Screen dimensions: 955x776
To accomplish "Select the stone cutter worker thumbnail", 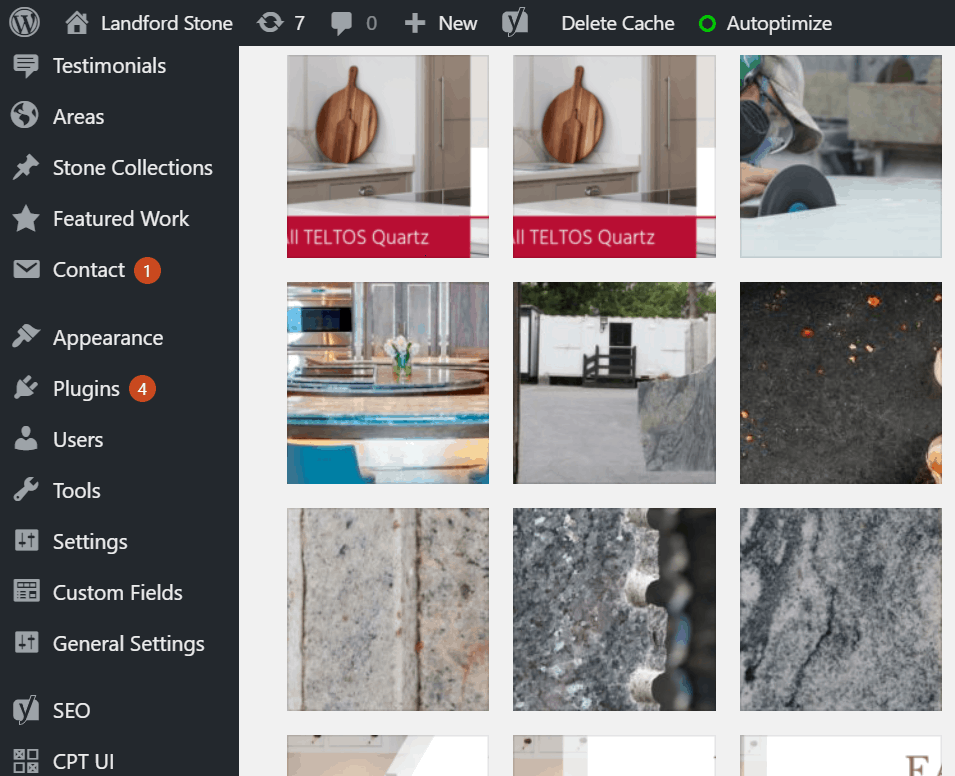I will (840, 157).
